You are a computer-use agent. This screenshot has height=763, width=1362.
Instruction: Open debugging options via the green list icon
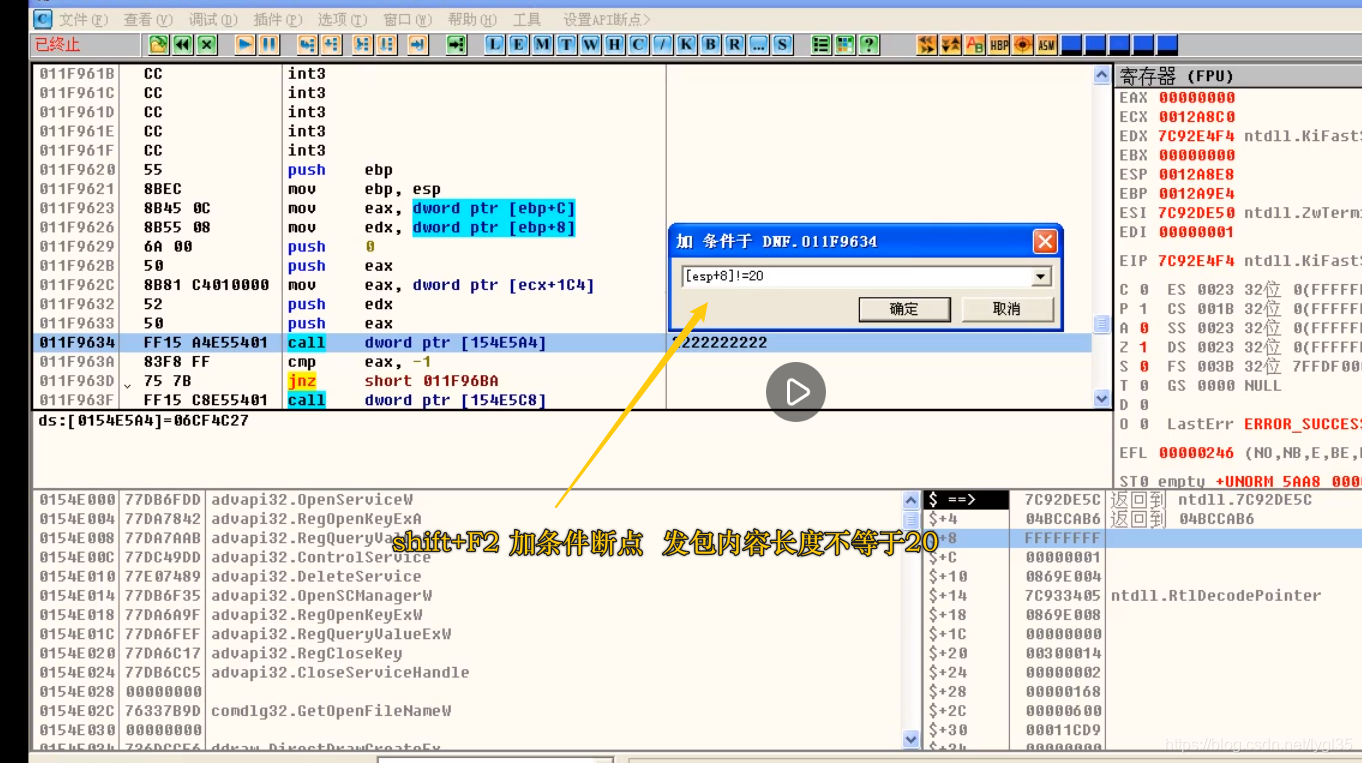tap(821, 44)
